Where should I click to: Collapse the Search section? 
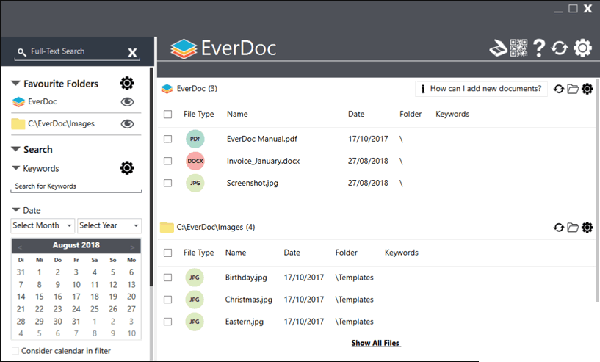tap(15, 149)
